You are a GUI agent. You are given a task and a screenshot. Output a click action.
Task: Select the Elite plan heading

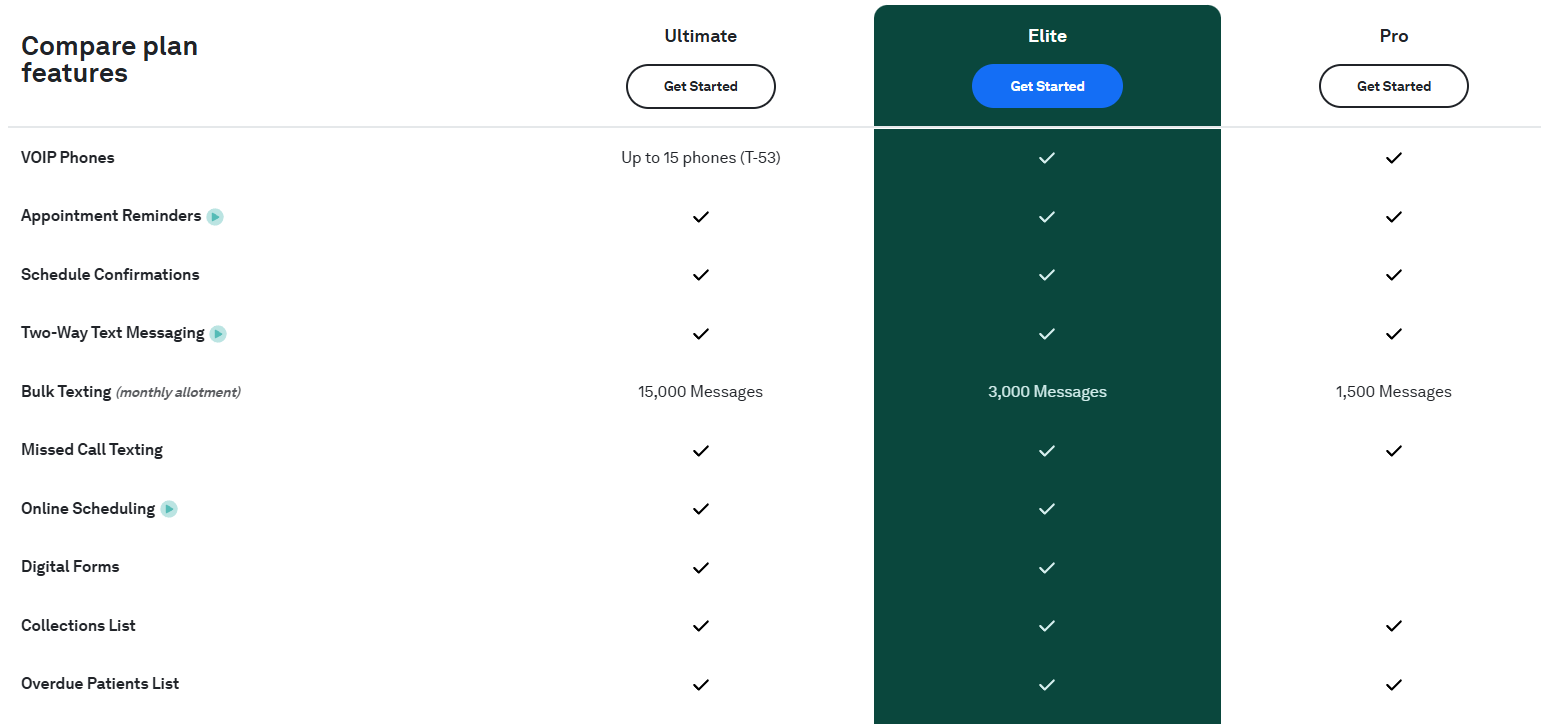point(1047,36)
